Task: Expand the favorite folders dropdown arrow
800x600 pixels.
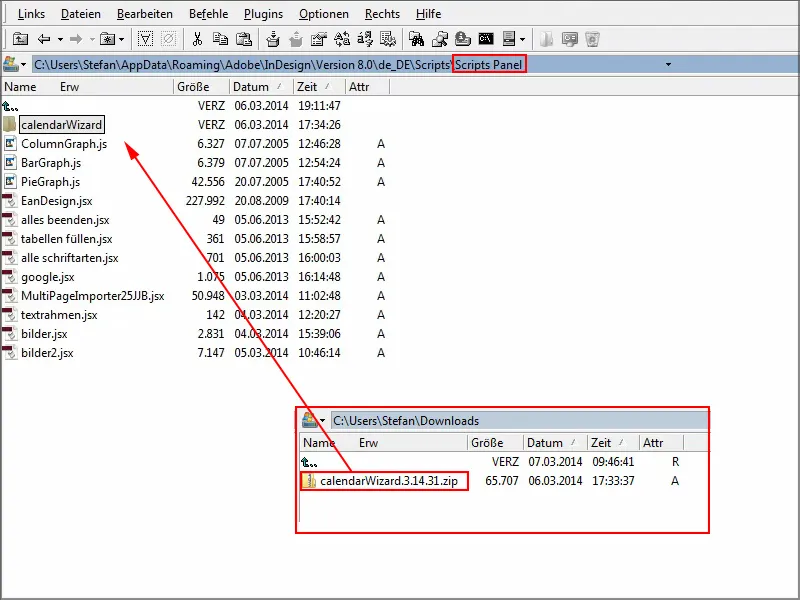Action: 121,39
